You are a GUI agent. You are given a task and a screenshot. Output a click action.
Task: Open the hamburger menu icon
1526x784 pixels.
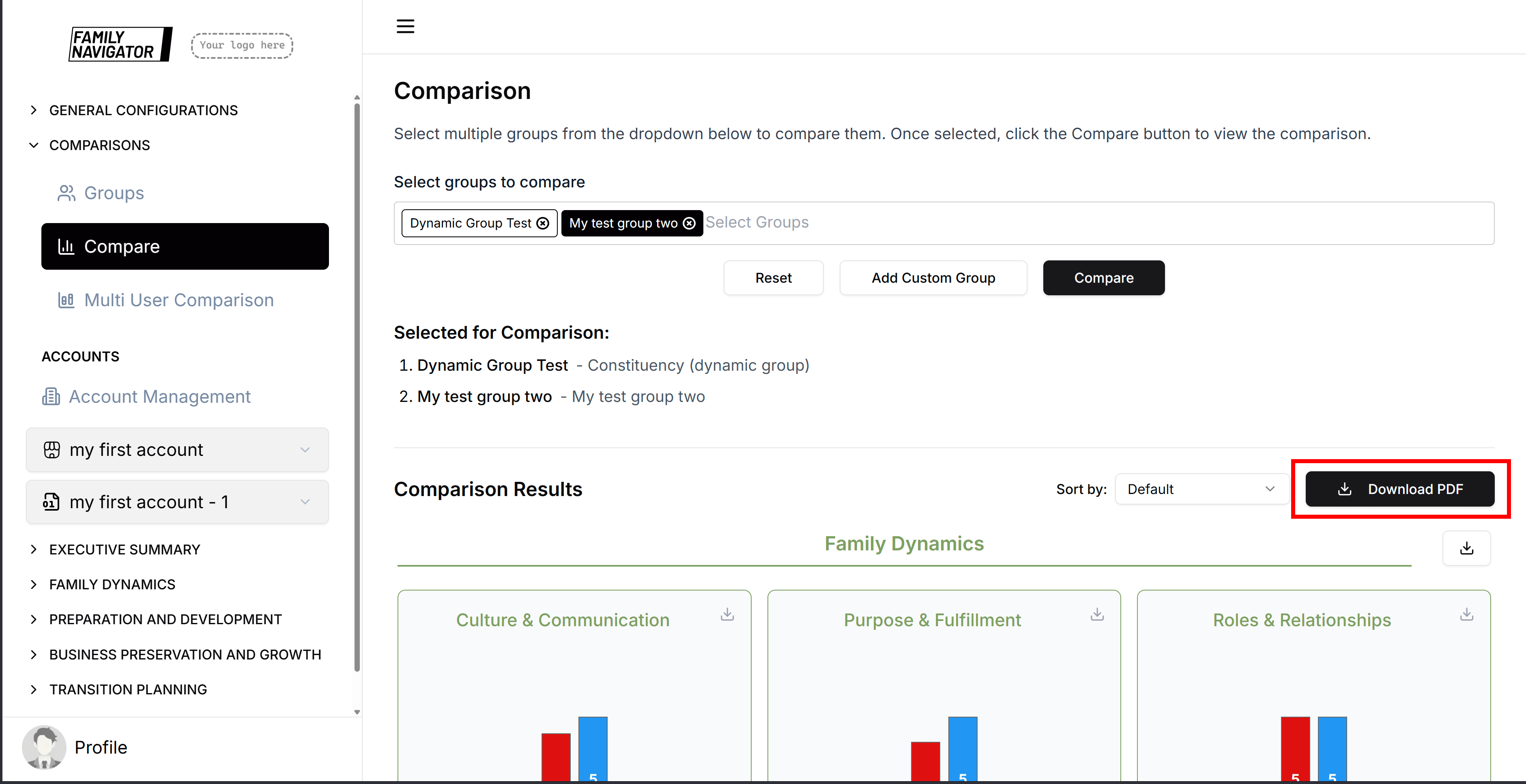405,26
